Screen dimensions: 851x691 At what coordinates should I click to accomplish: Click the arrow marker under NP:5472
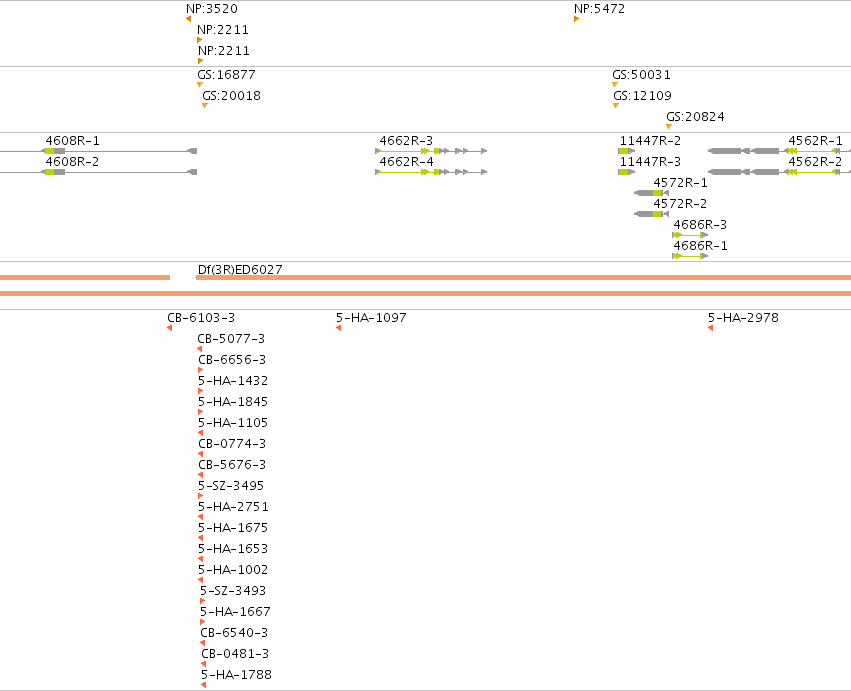pos(576,19)
